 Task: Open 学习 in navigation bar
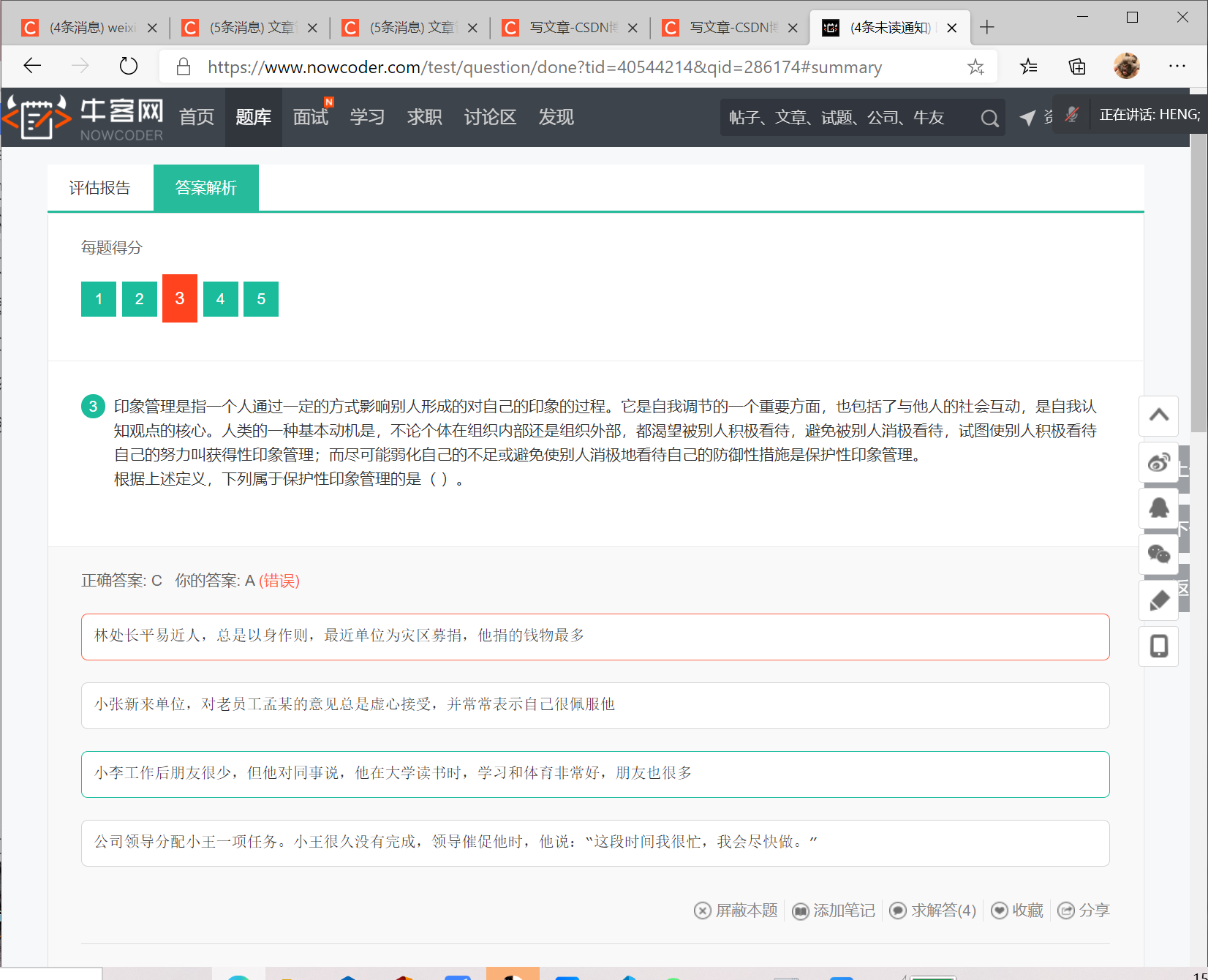point(368,117)
